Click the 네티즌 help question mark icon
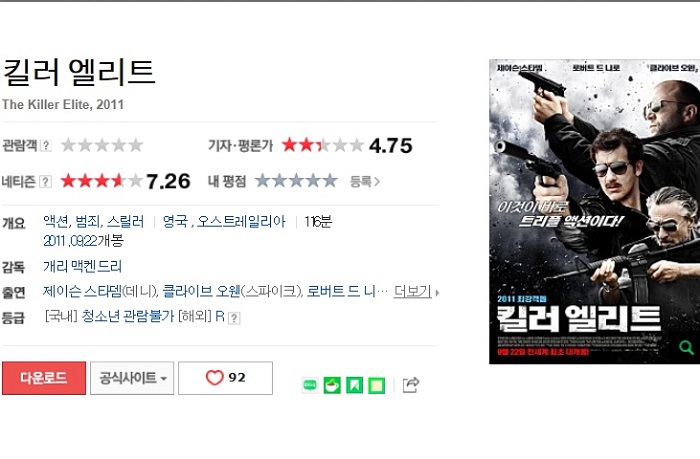 45,182
